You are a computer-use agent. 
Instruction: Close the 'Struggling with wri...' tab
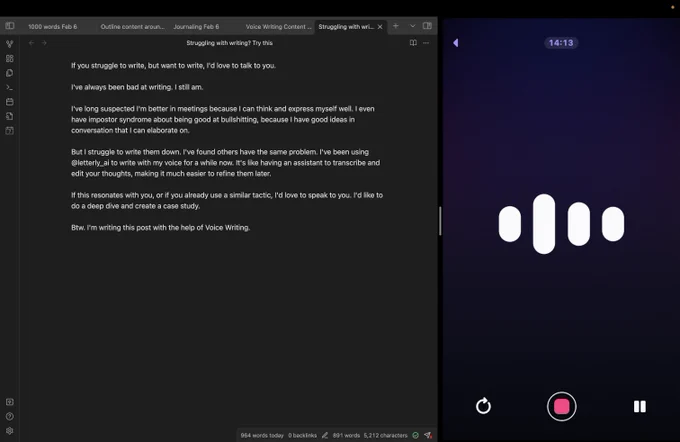click(x=380, y=27)
